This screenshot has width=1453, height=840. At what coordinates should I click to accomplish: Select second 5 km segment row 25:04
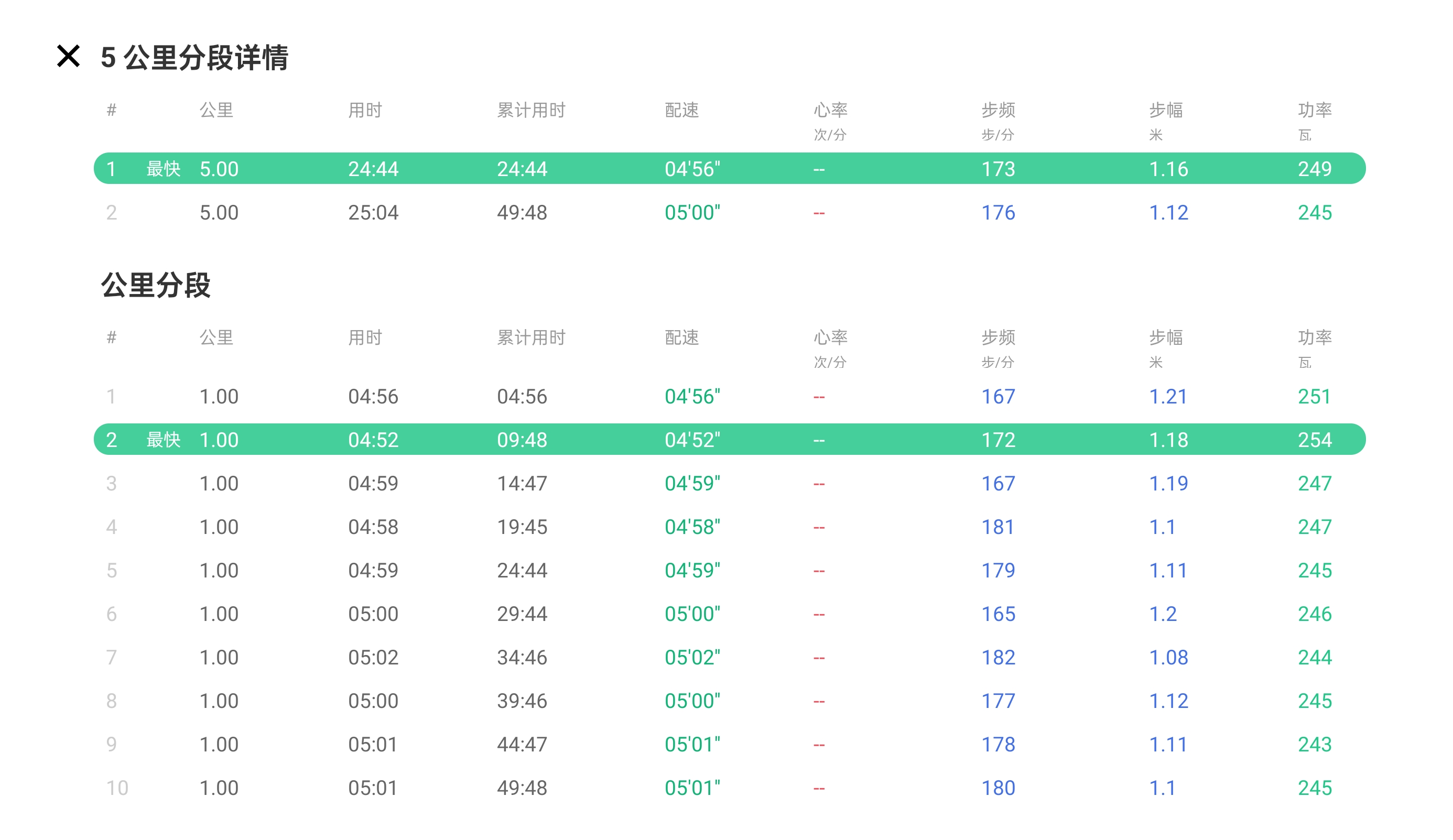tap(373, 213)
